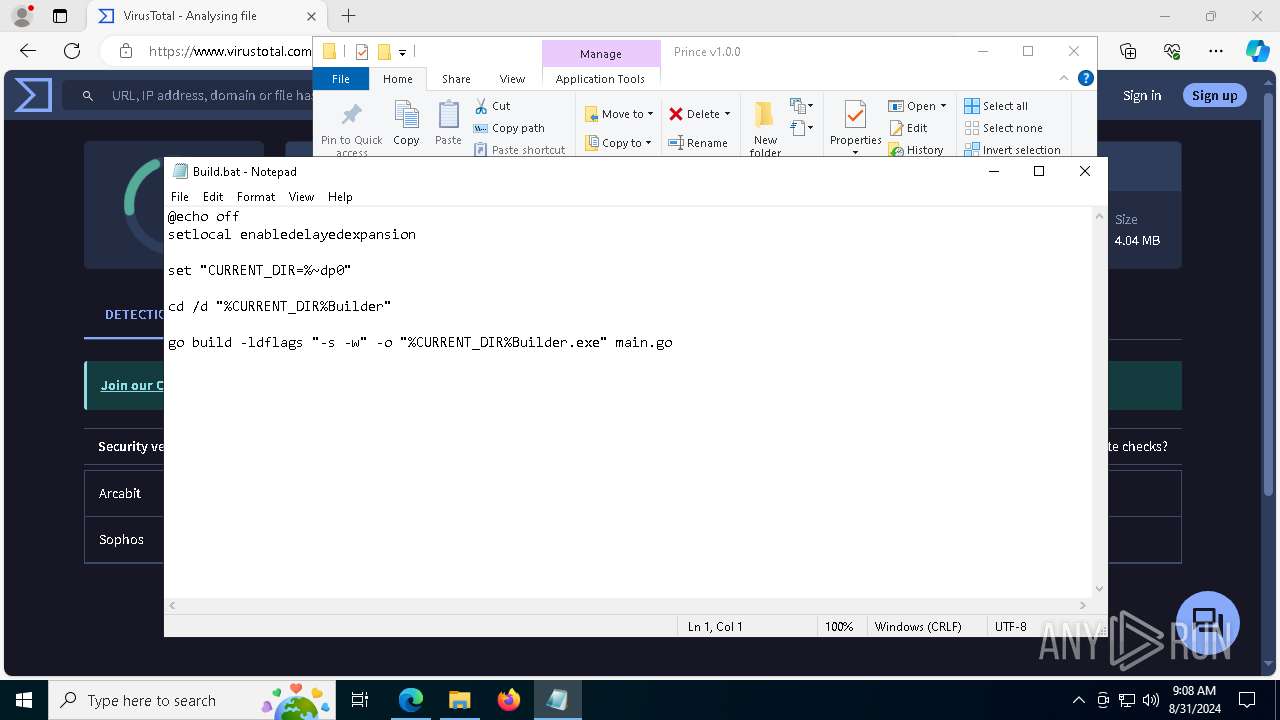Screen dimensions: 1280x720
Task: Click Join our Community link on VirusTotal
Action: click(132, 385)
